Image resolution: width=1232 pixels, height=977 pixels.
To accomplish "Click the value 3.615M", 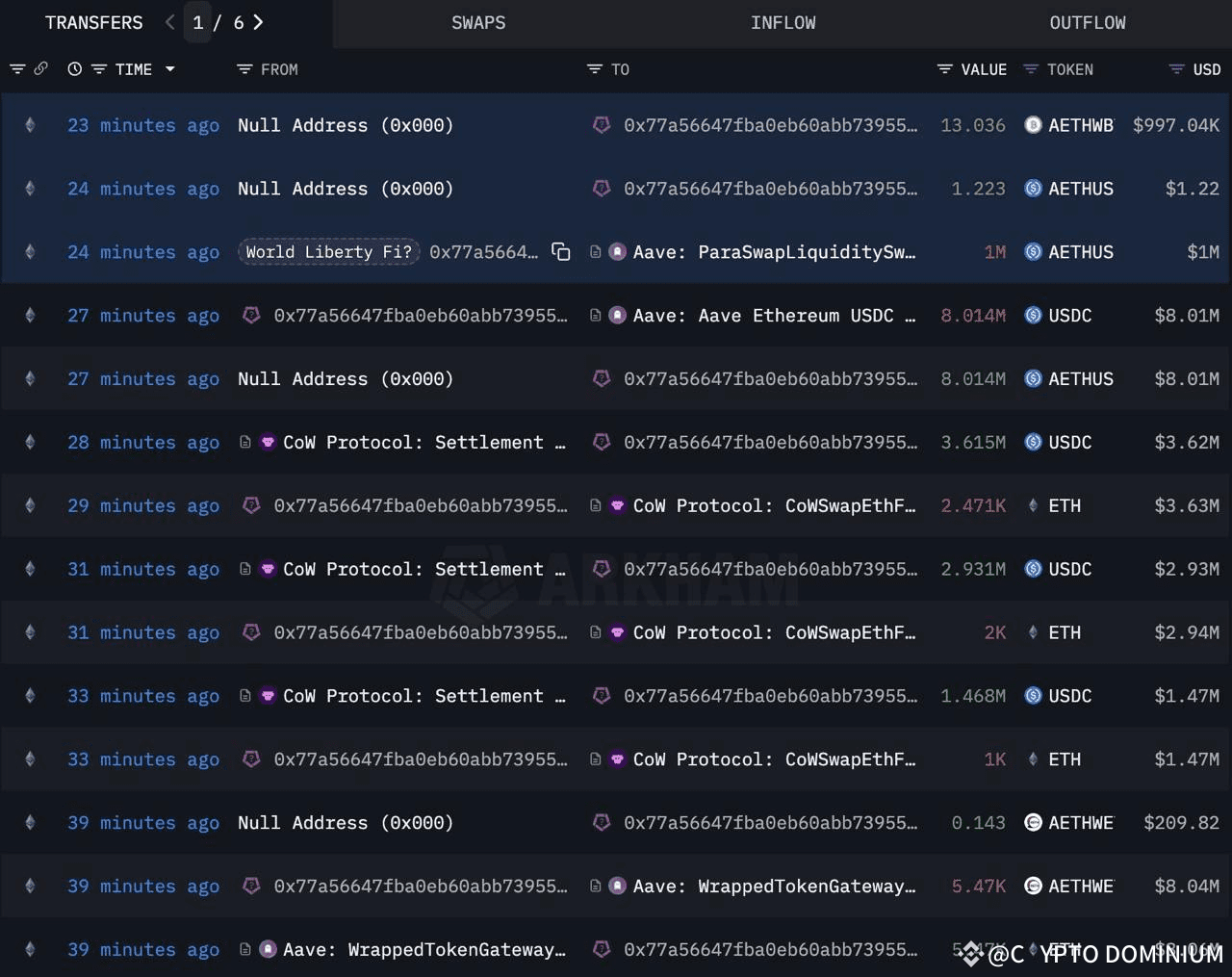I will (x=973, y=443).
